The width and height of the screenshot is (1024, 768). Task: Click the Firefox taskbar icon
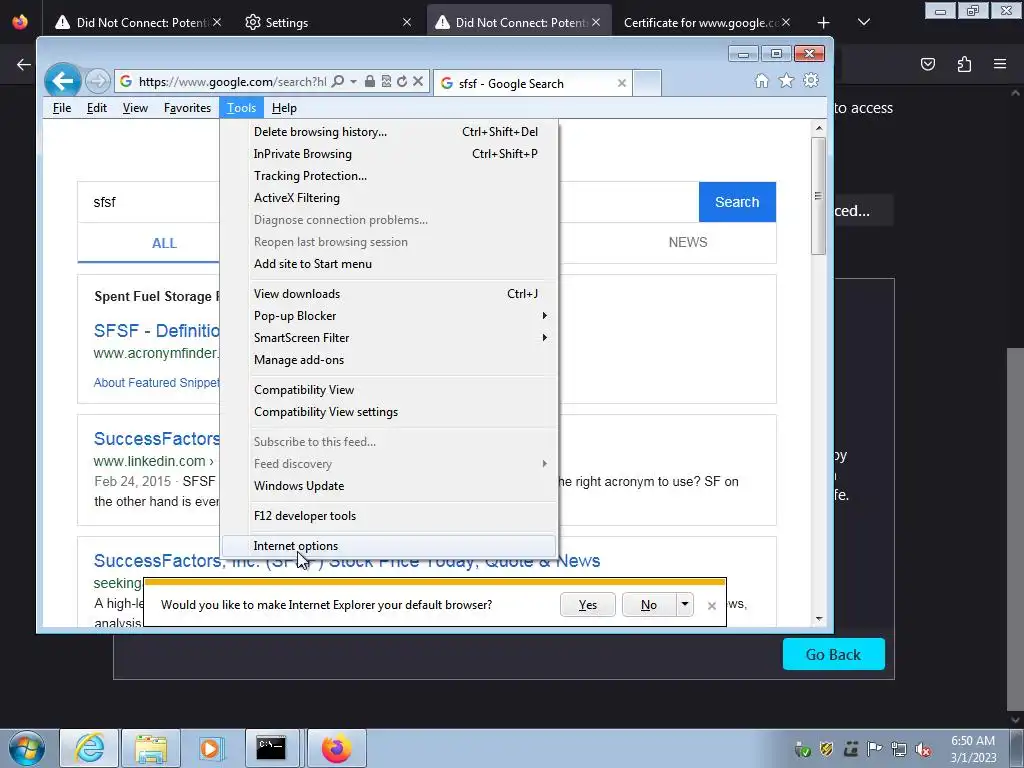[336, 748]
